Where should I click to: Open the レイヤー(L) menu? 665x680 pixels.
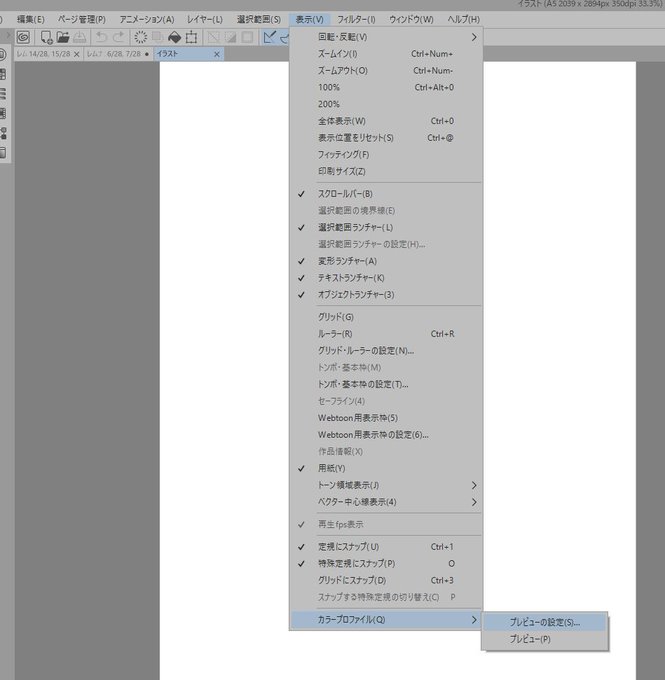tap(205, 20)
